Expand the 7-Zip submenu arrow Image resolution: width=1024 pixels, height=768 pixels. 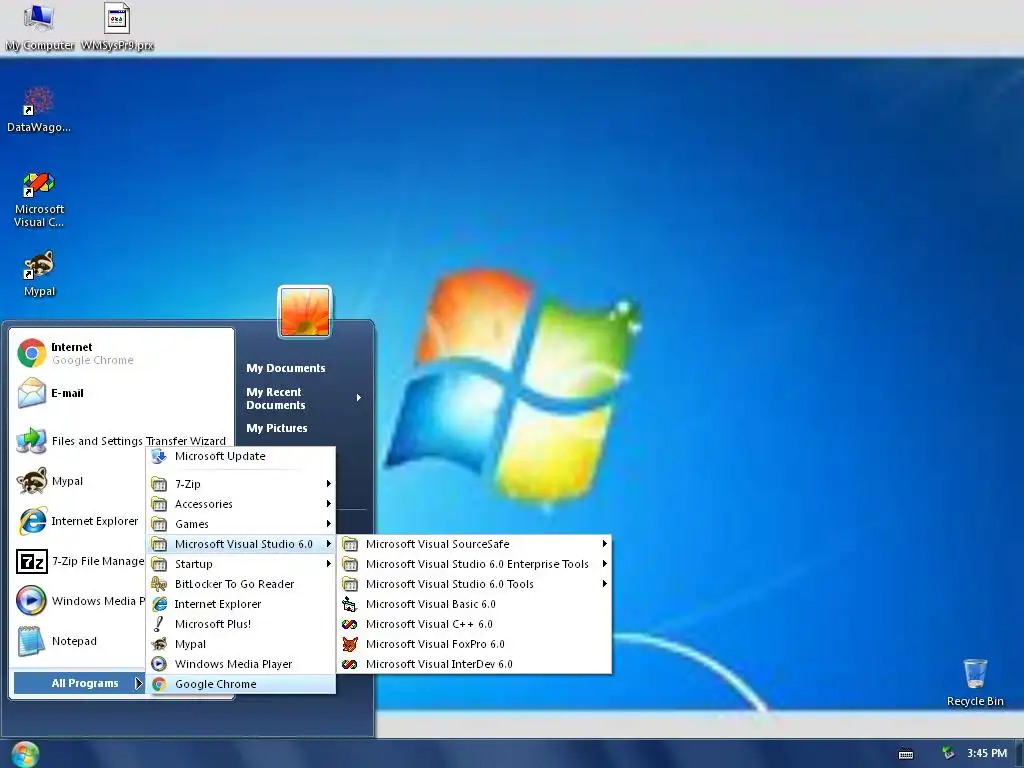tap(328, 484)
